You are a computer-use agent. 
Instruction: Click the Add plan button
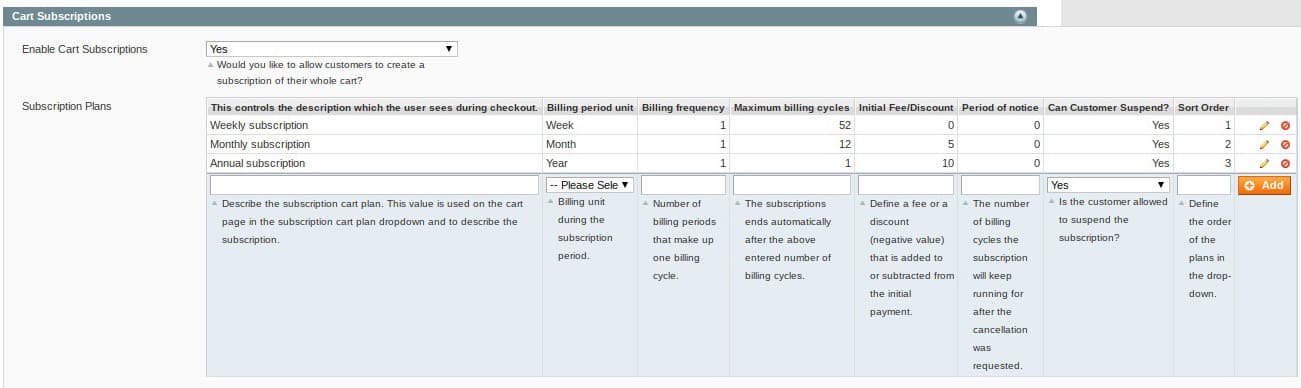click(1264, 185)
